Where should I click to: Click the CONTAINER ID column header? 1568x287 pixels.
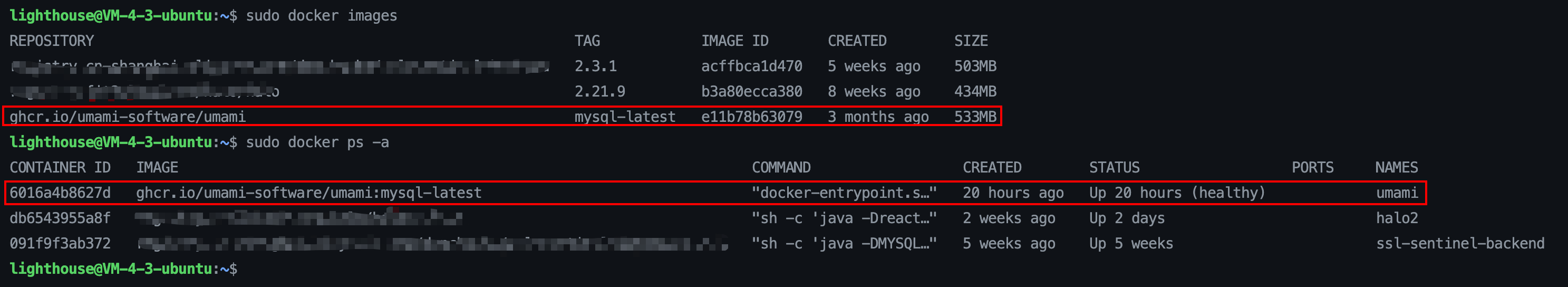60,168
